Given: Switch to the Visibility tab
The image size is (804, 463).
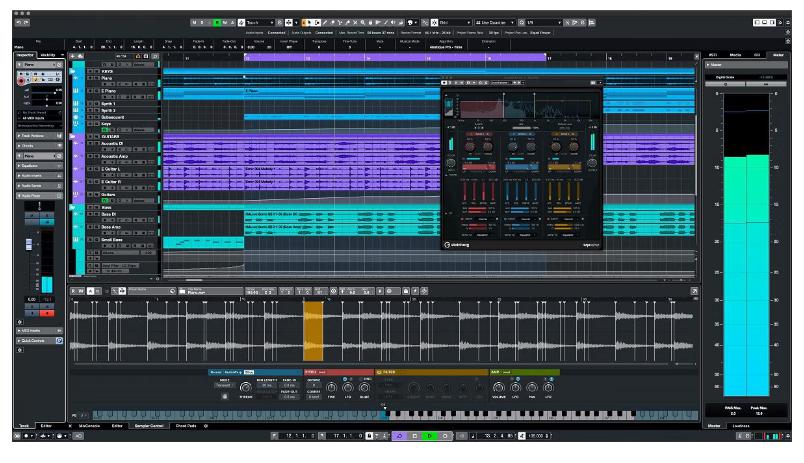Looking at the screenshot, I should tap(48, 55).
